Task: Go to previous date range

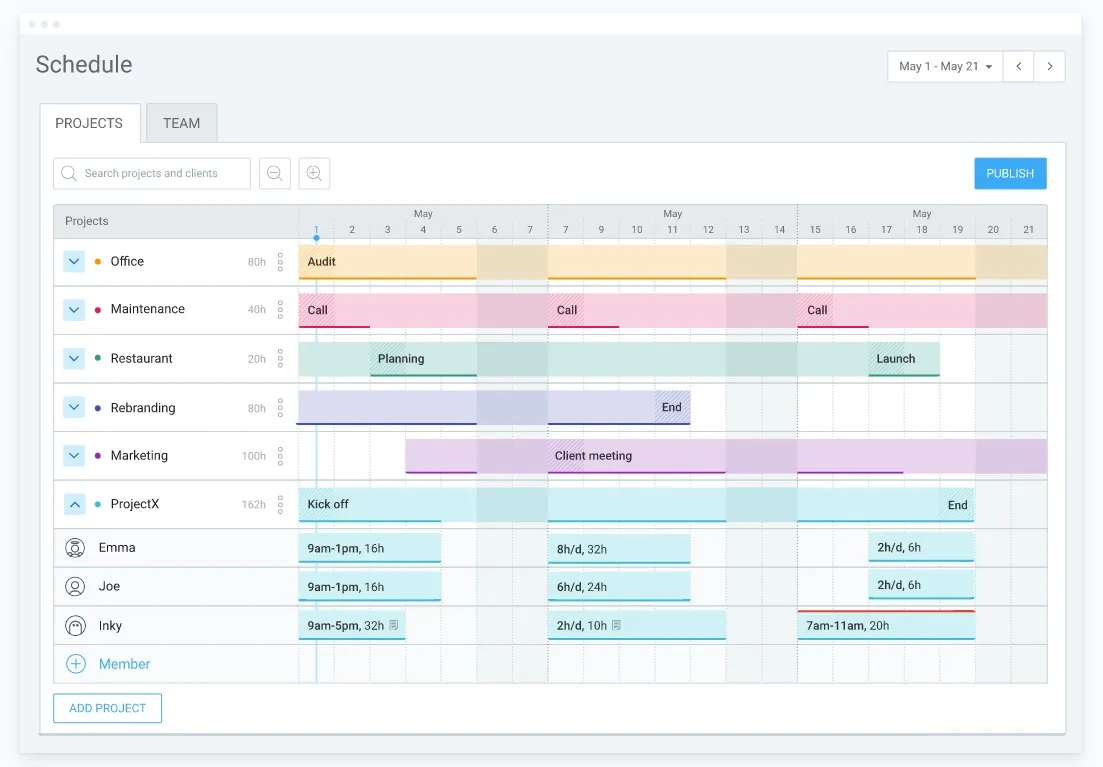Action: pos(1019,66)
